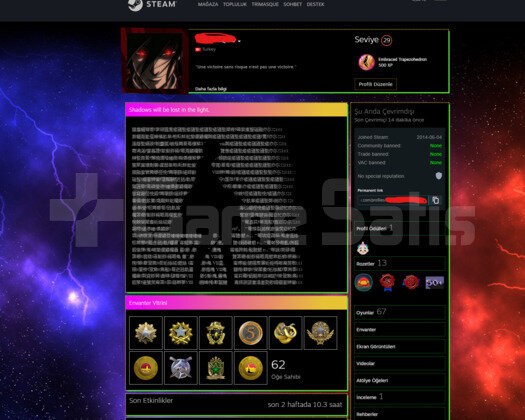Click the red seal badge beside 50+ badge

(x=411, y=282)
